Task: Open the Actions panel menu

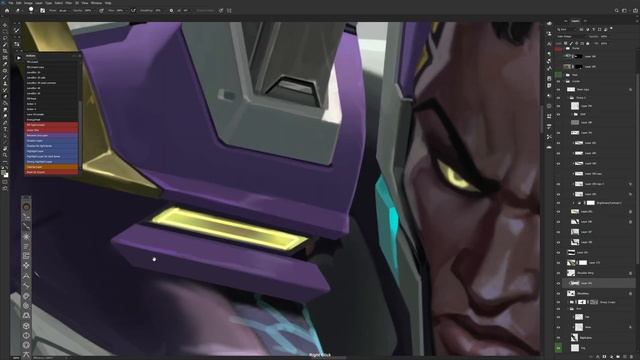Action: coord(79,56)
